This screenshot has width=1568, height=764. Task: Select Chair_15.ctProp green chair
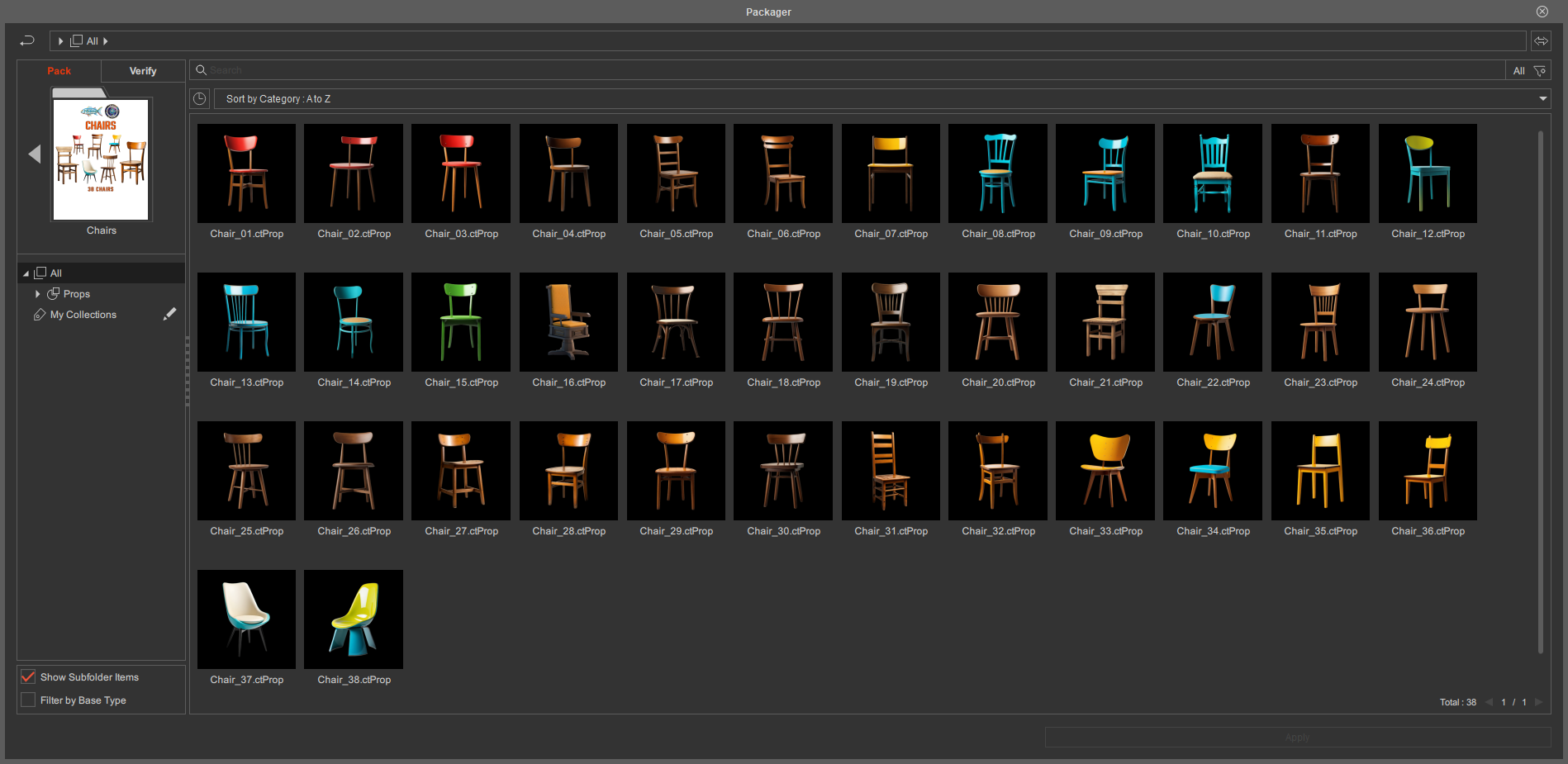(x=461, y=322)
